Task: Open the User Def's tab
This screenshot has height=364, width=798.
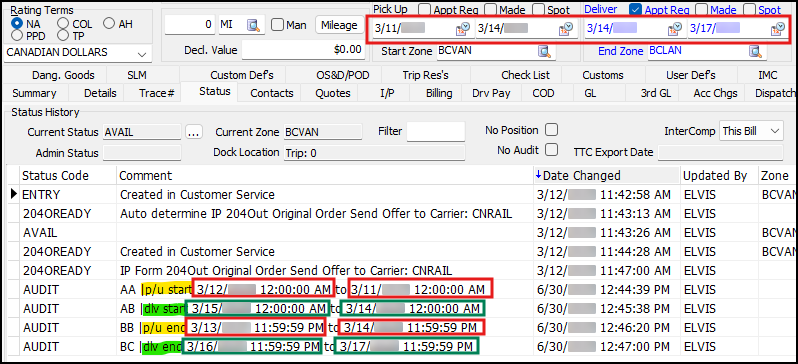Action: (691, 75)
